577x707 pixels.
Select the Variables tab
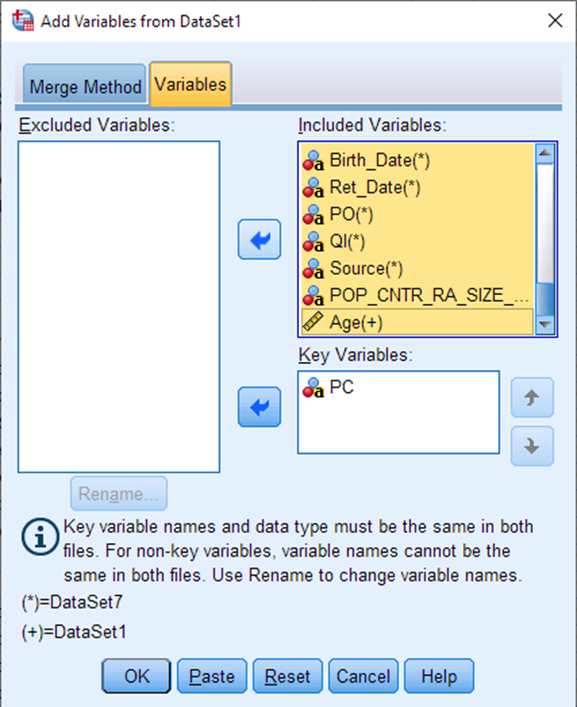click(x=191, y=84)
